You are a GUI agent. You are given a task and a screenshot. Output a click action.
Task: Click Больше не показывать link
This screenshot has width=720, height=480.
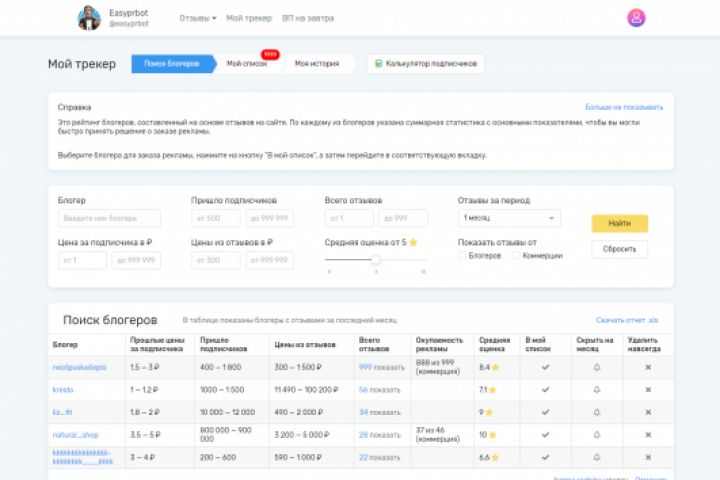pos(624,107)
